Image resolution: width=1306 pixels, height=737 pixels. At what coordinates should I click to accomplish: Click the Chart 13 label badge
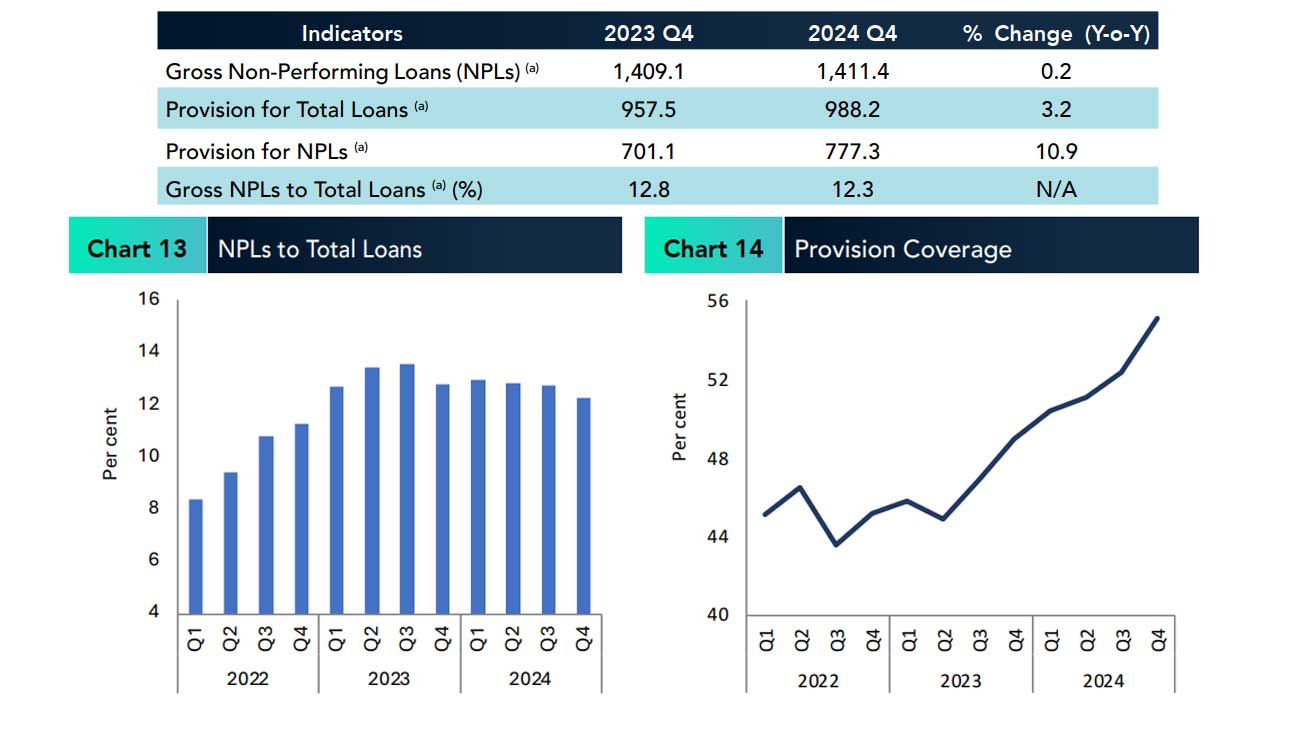point(137,248)
